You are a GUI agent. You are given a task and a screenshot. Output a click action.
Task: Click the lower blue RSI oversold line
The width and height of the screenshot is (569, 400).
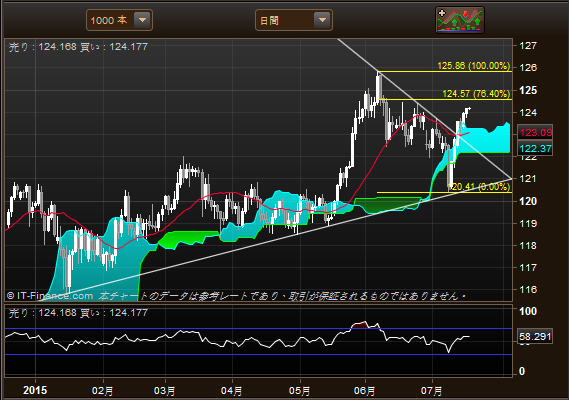(x=258, y=355)
